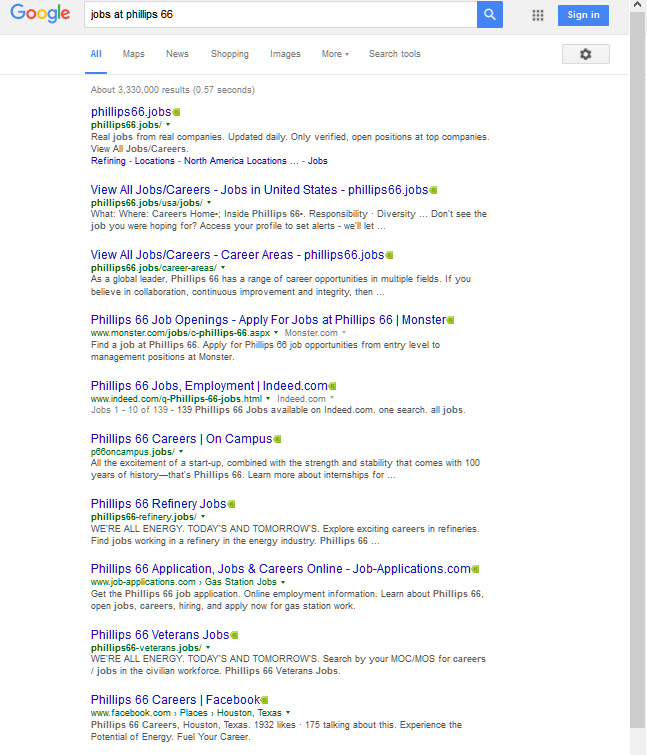Screen dimensions: 647x755
Task: Click green badge icon next to phillips66.jobs title
Action: click(x=177, y=112)
